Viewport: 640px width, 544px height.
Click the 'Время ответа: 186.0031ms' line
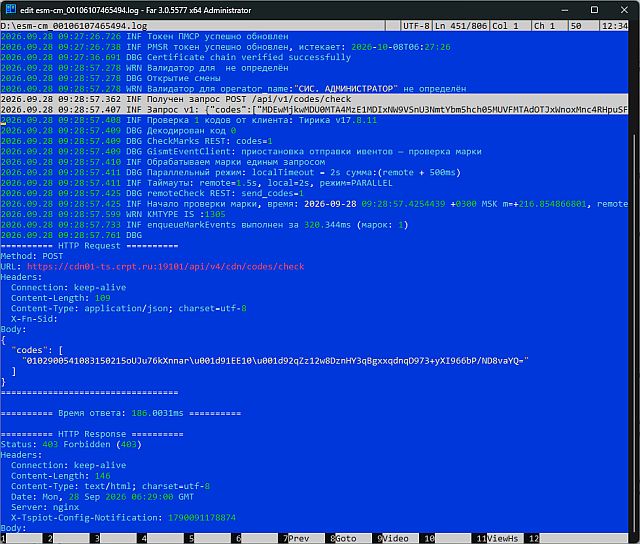pos(121,413)
